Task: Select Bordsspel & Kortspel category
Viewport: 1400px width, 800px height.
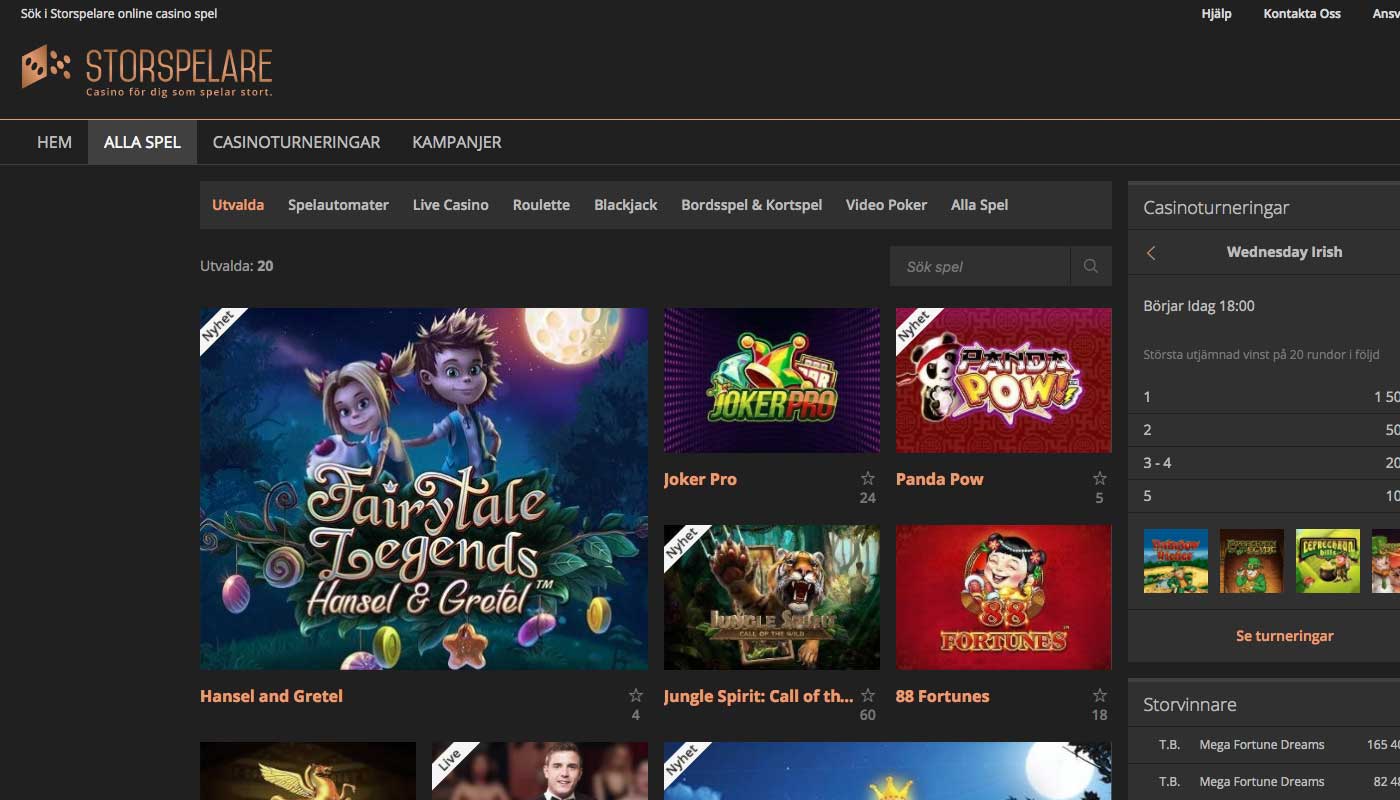Action: pos(751,205)
